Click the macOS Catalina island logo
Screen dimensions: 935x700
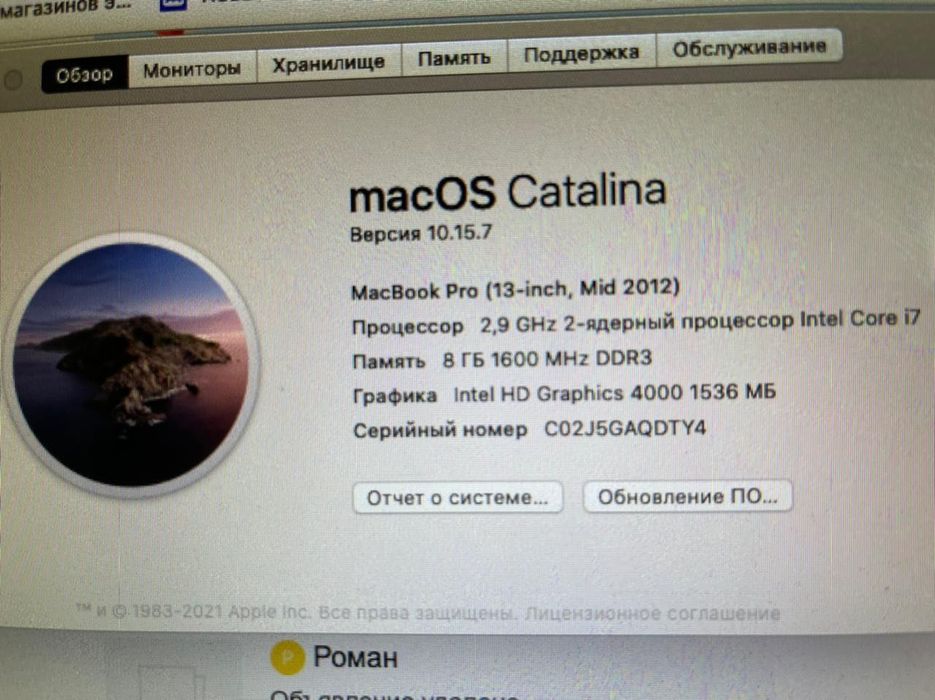(132, 364)
